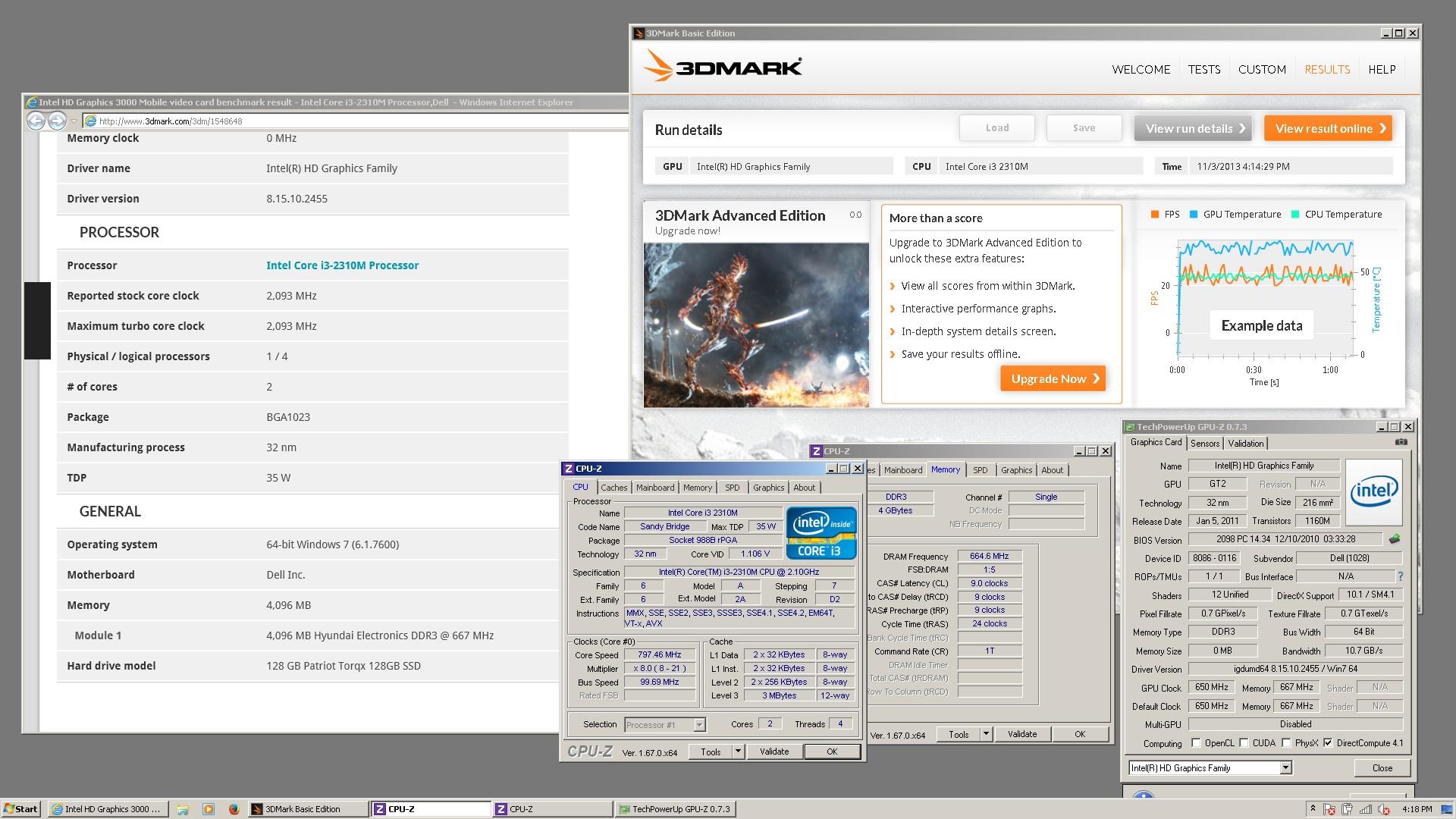
Task: Click Intel Core i3-2310M Processor link
Action: (342, 265)
